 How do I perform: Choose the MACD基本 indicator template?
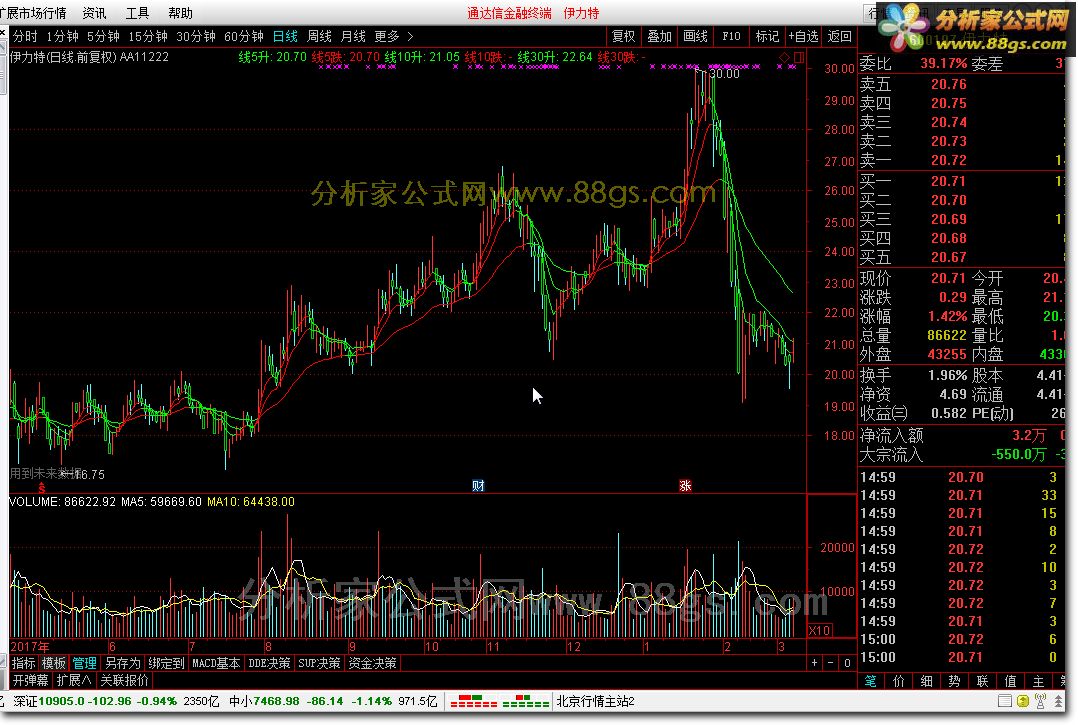point(216,663)
